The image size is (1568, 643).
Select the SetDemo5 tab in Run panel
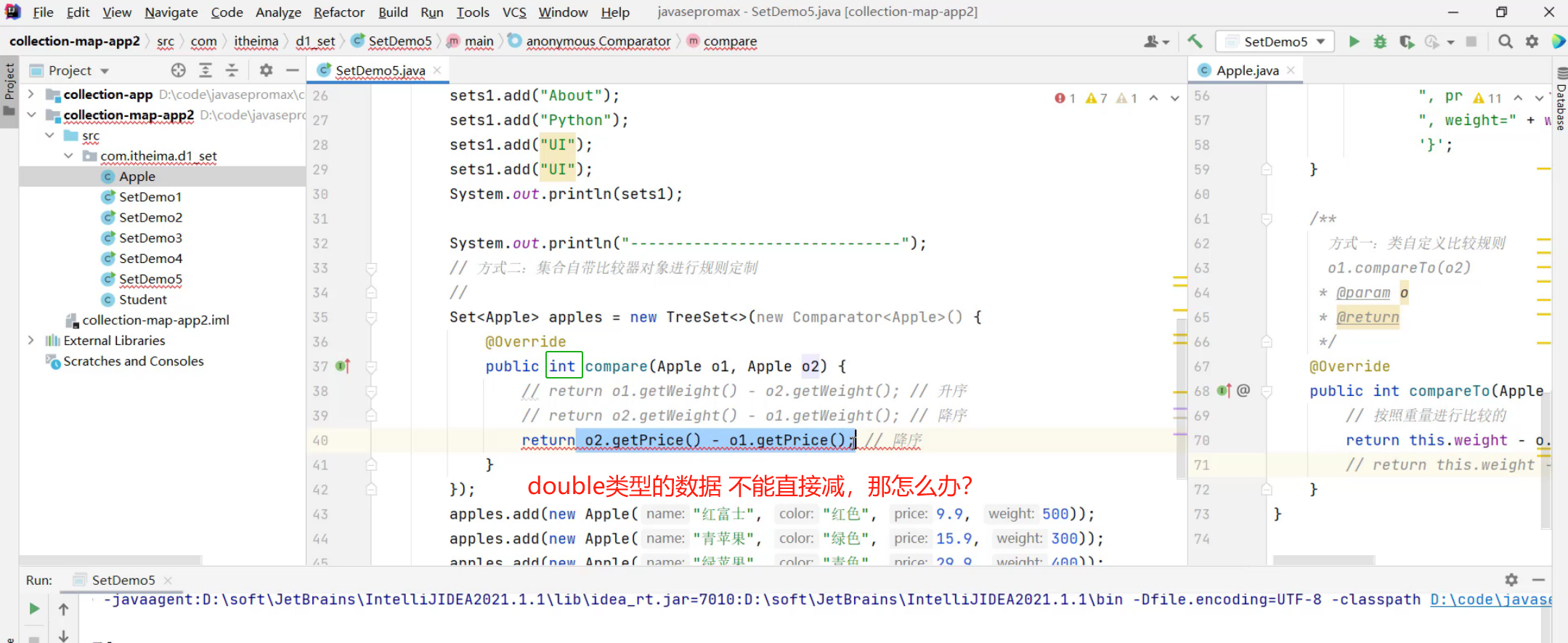tap(123, 580)
